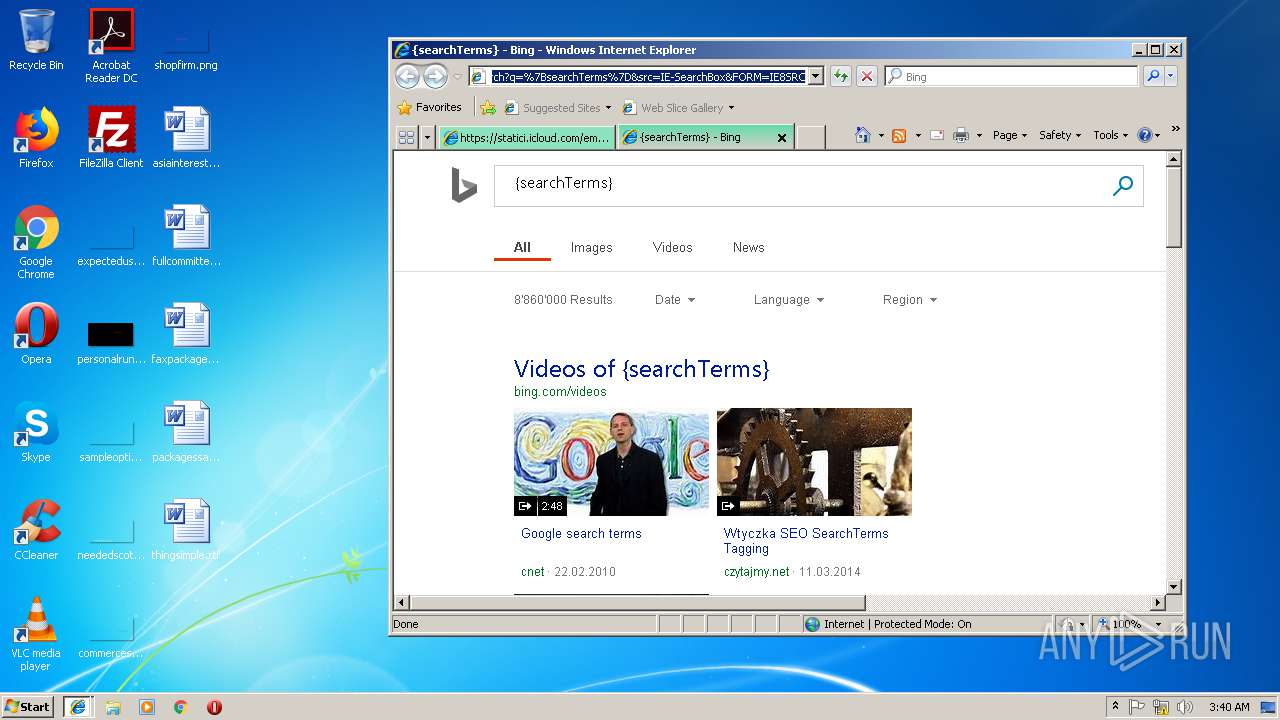Click the IE Forward navigation button
The height and width of the screenshot is (720, 1280).
pos(435,76)
